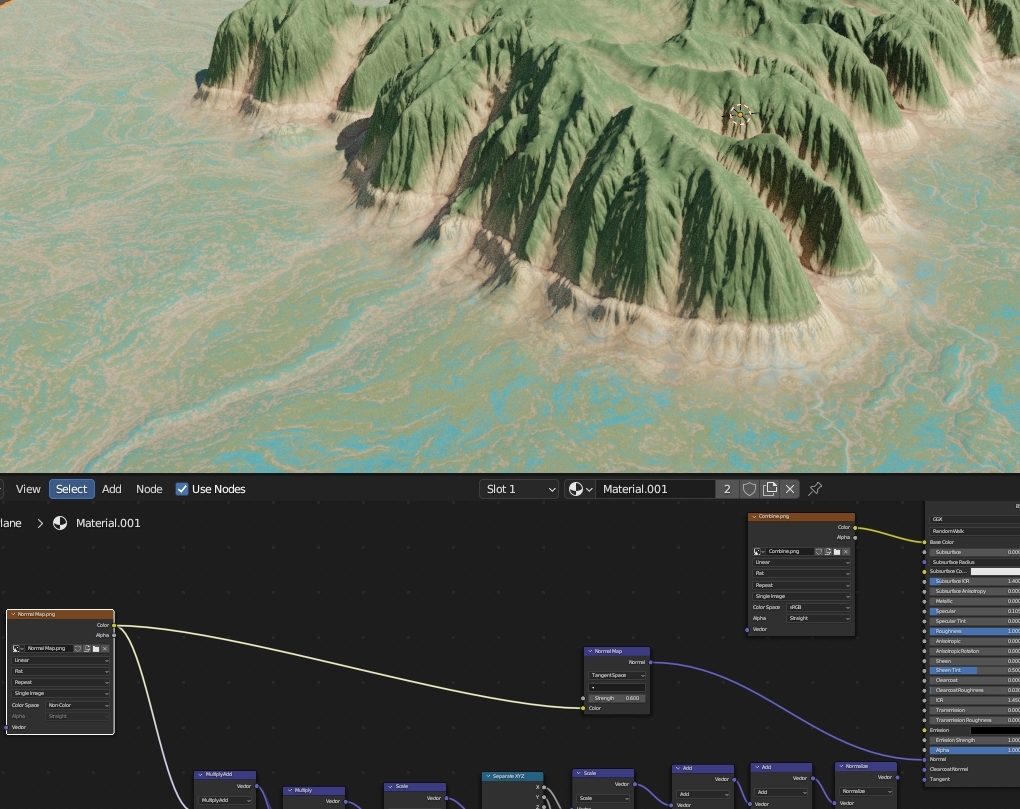The image size is (1020, 809).
Task: Click the Roughness slider in Principled BSDF
Action: pos(974,631)
